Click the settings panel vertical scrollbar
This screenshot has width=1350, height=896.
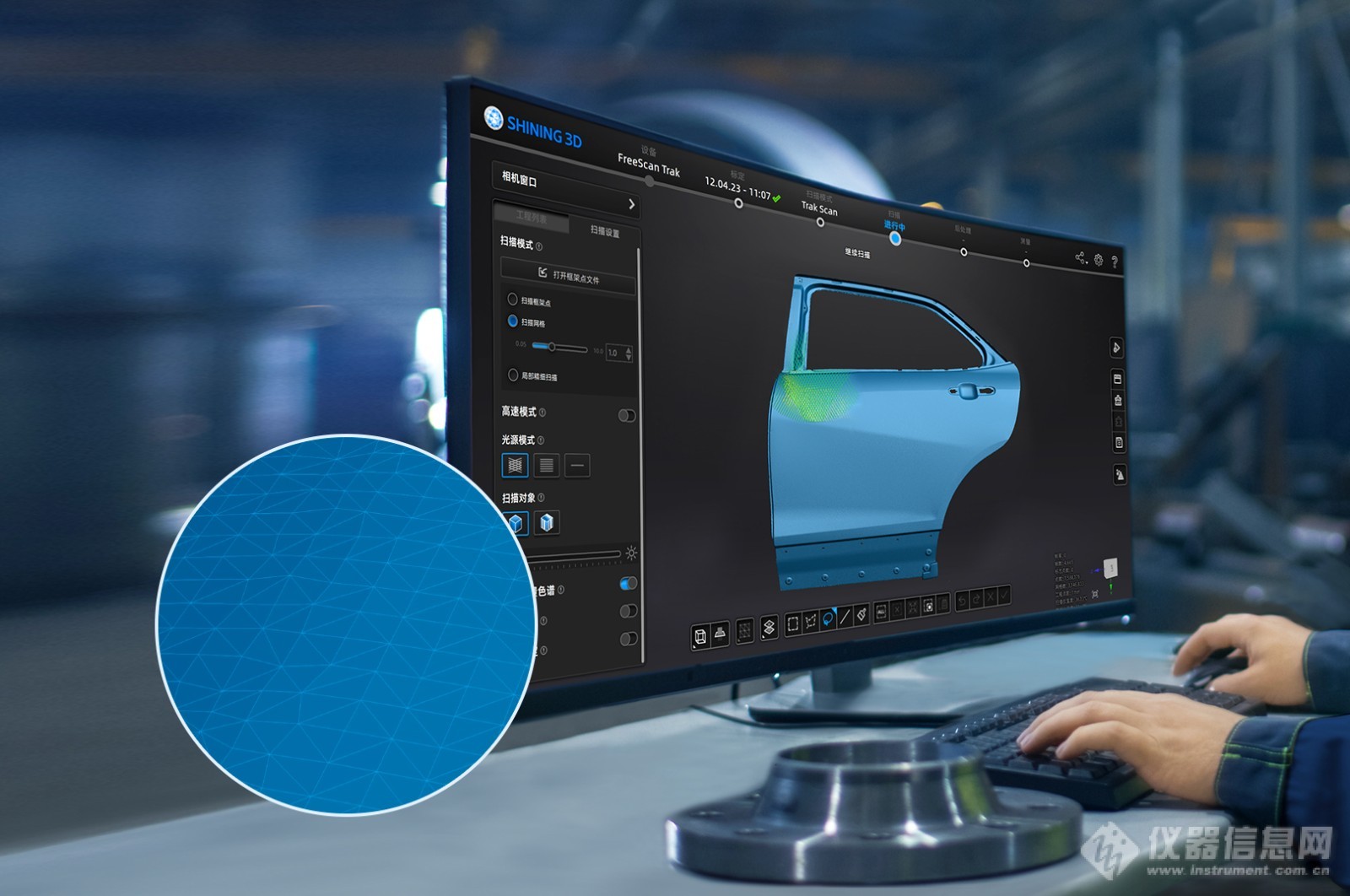point(640,456)
